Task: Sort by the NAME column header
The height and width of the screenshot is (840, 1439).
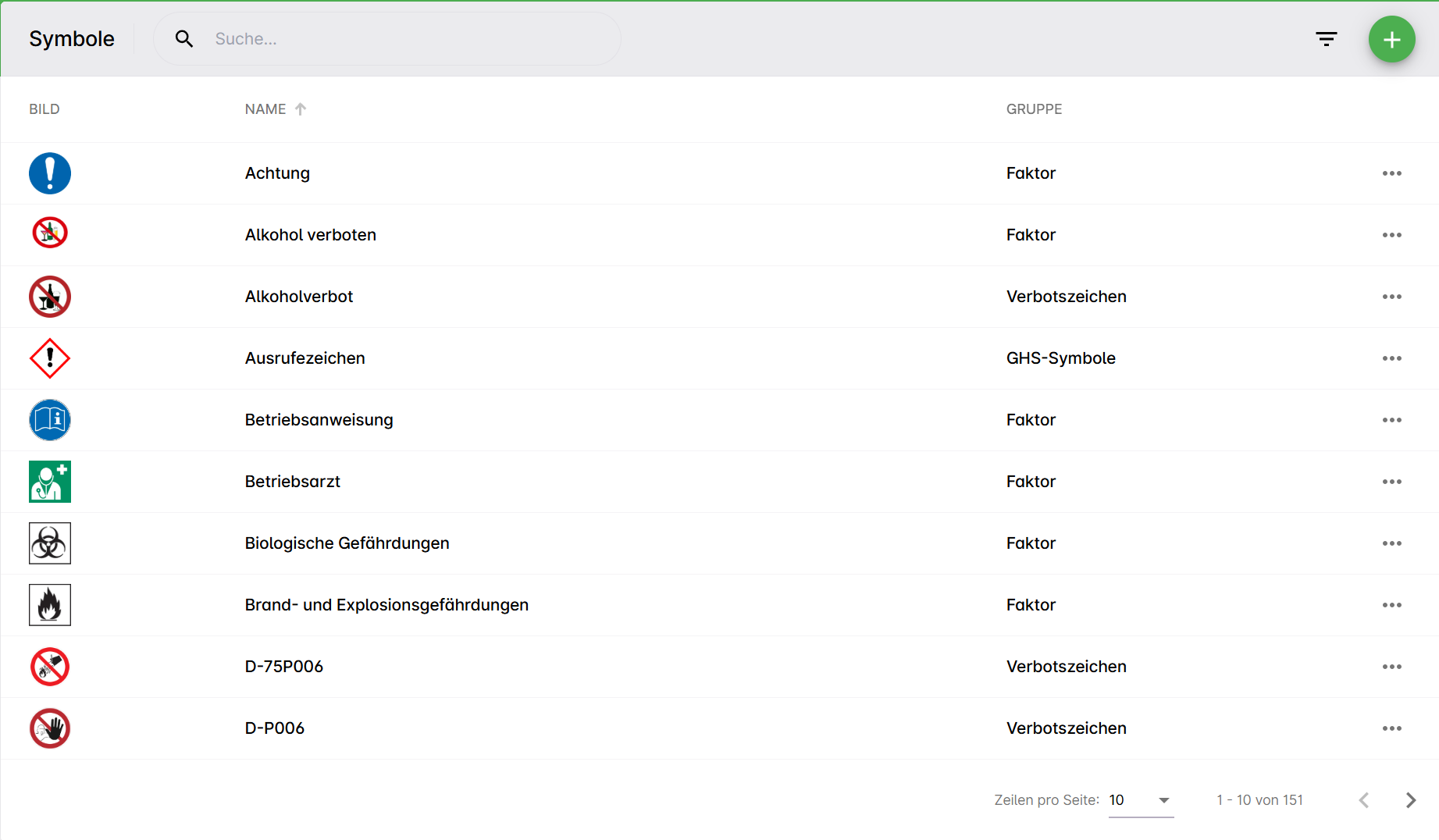Action: click(265, 109)
